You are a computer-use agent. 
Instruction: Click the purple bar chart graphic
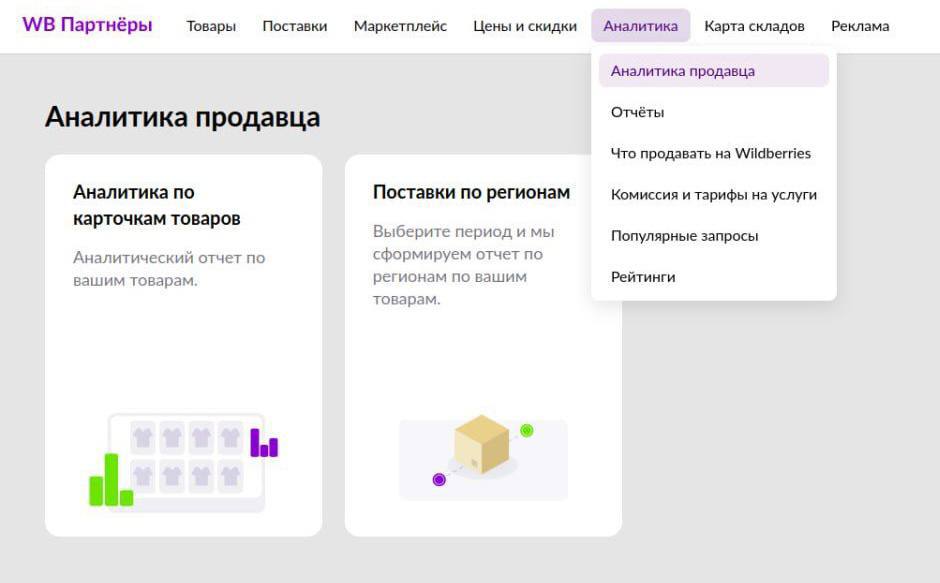[264, 443]
